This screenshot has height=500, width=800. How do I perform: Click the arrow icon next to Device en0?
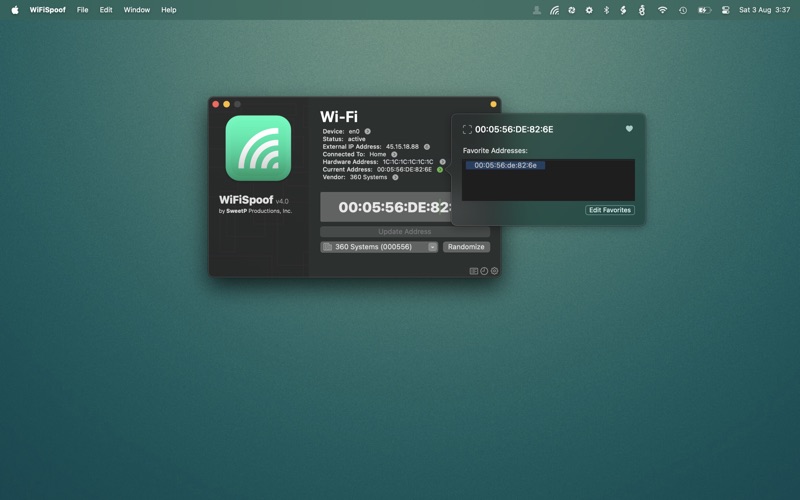pyautogui.click(x=367, y=131)
